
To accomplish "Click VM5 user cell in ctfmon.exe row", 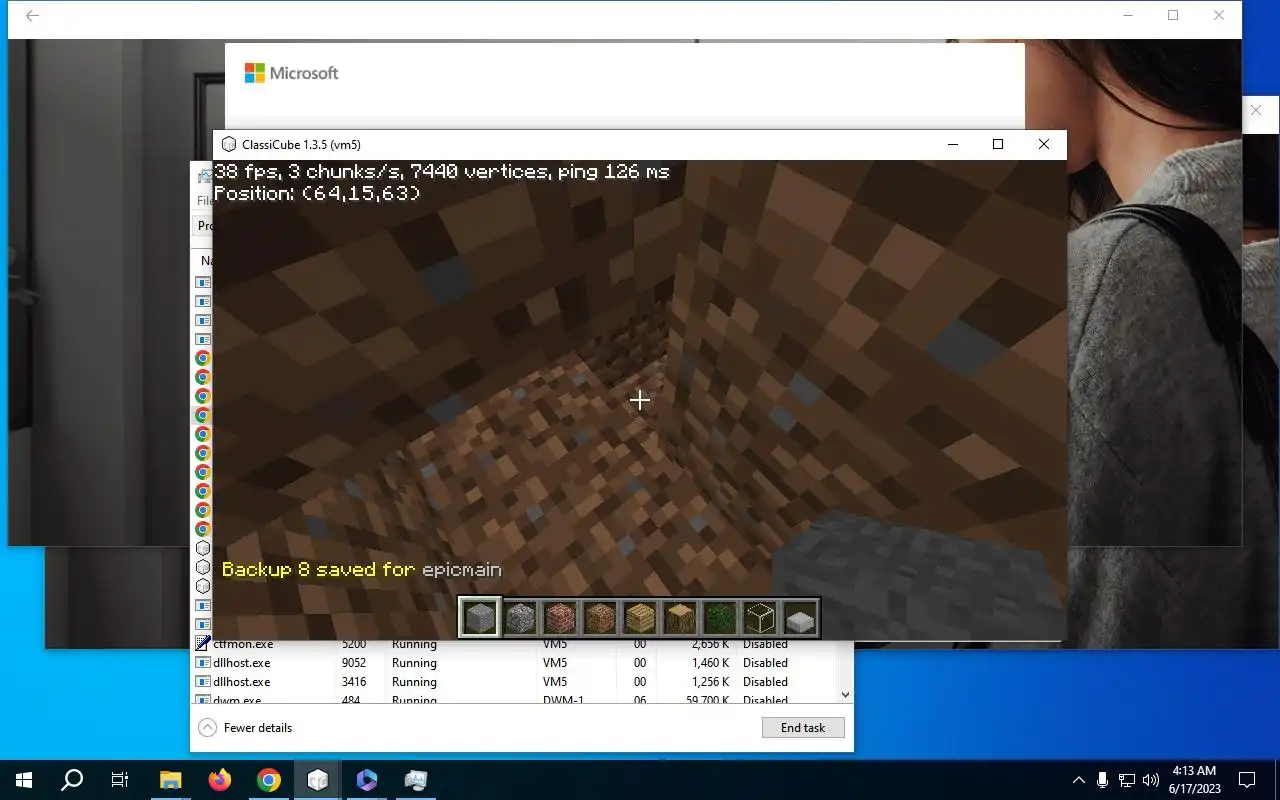I will coord(555,644).
